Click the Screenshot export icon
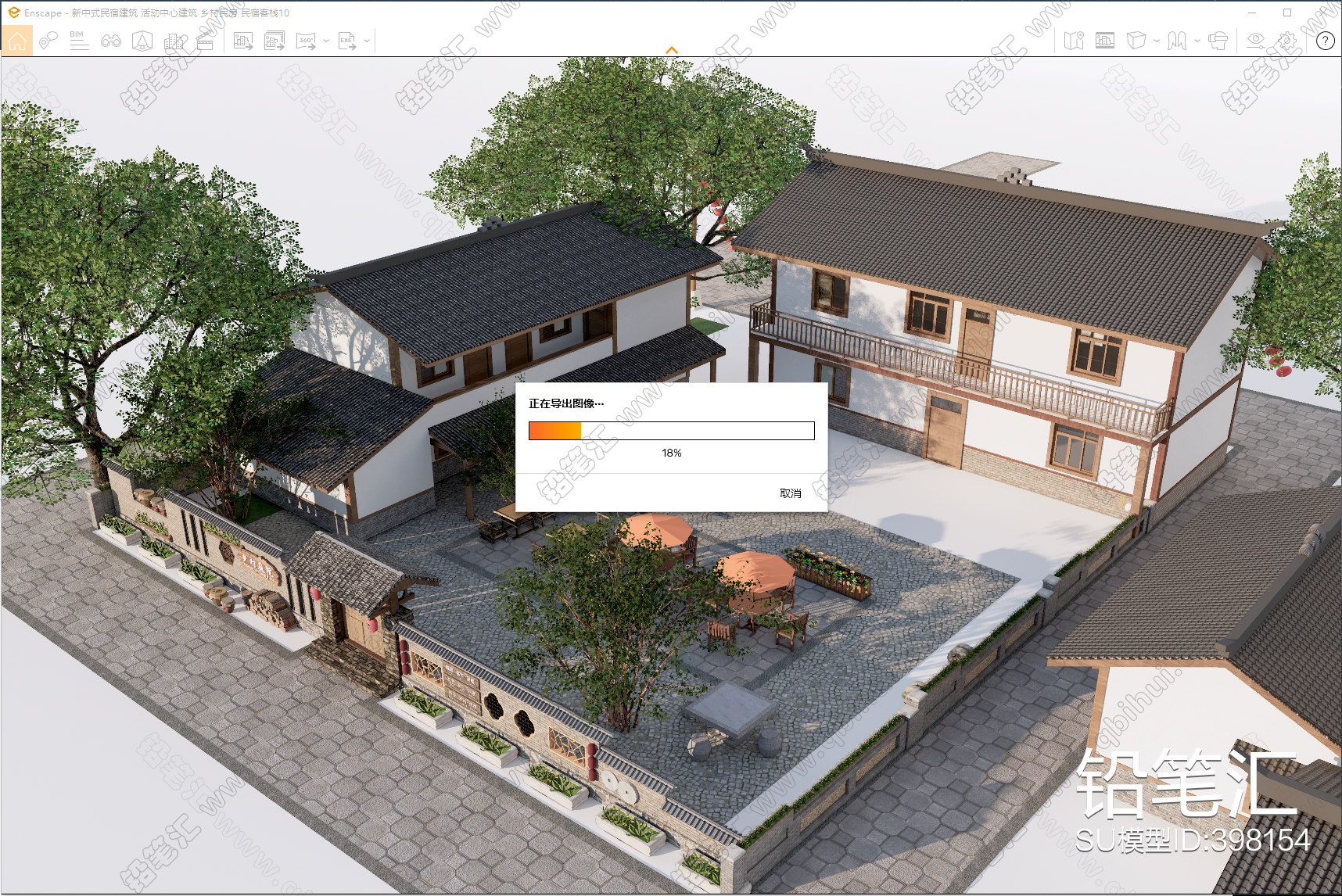 click(x=243, y=41)
